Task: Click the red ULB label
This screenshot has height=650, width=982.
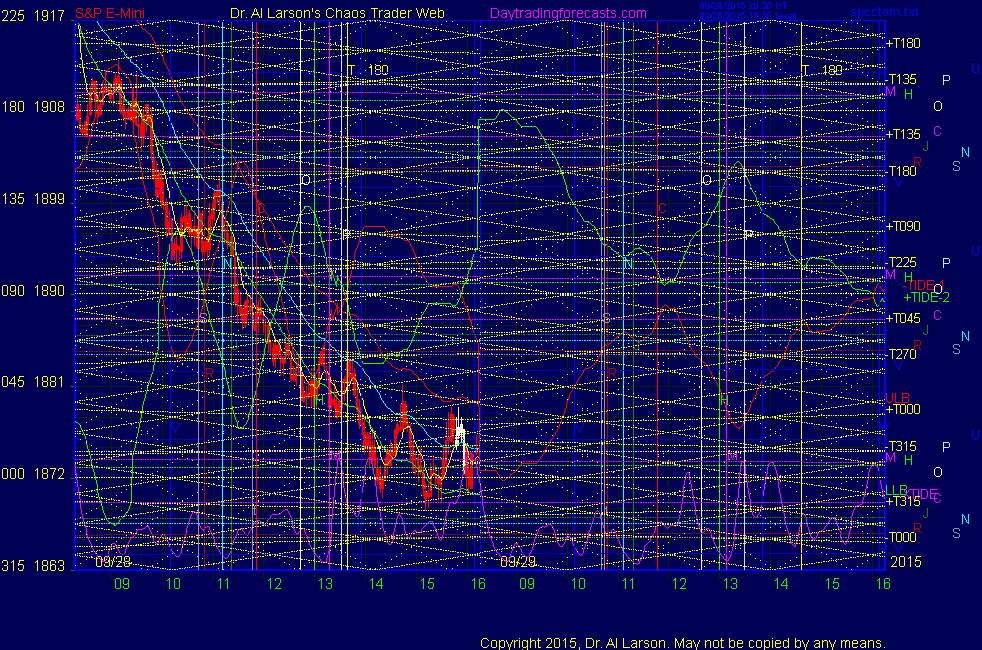Action: (x=897, y=398)
